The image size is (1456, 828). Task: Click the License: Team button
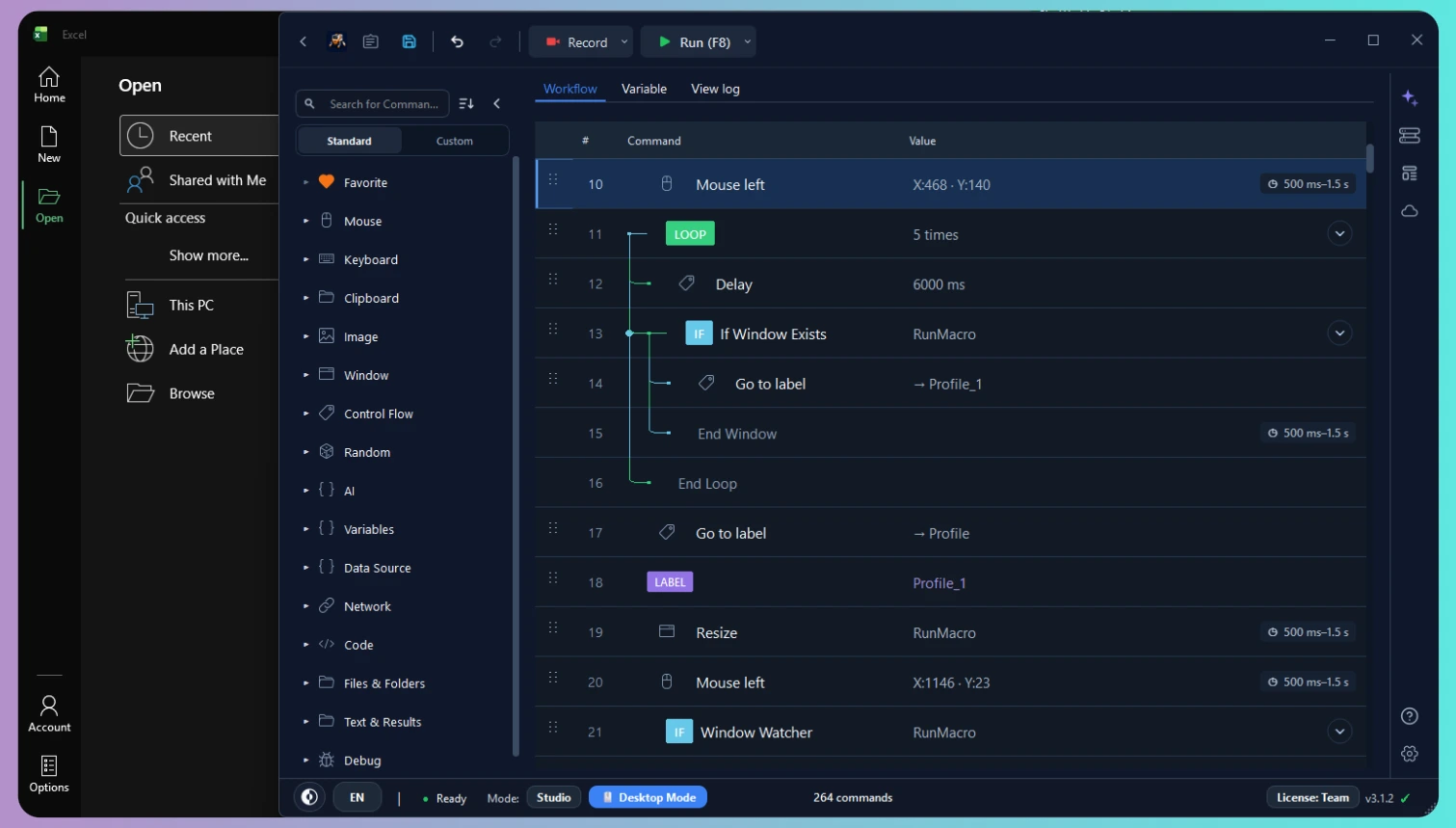(x=1312, y=797)
